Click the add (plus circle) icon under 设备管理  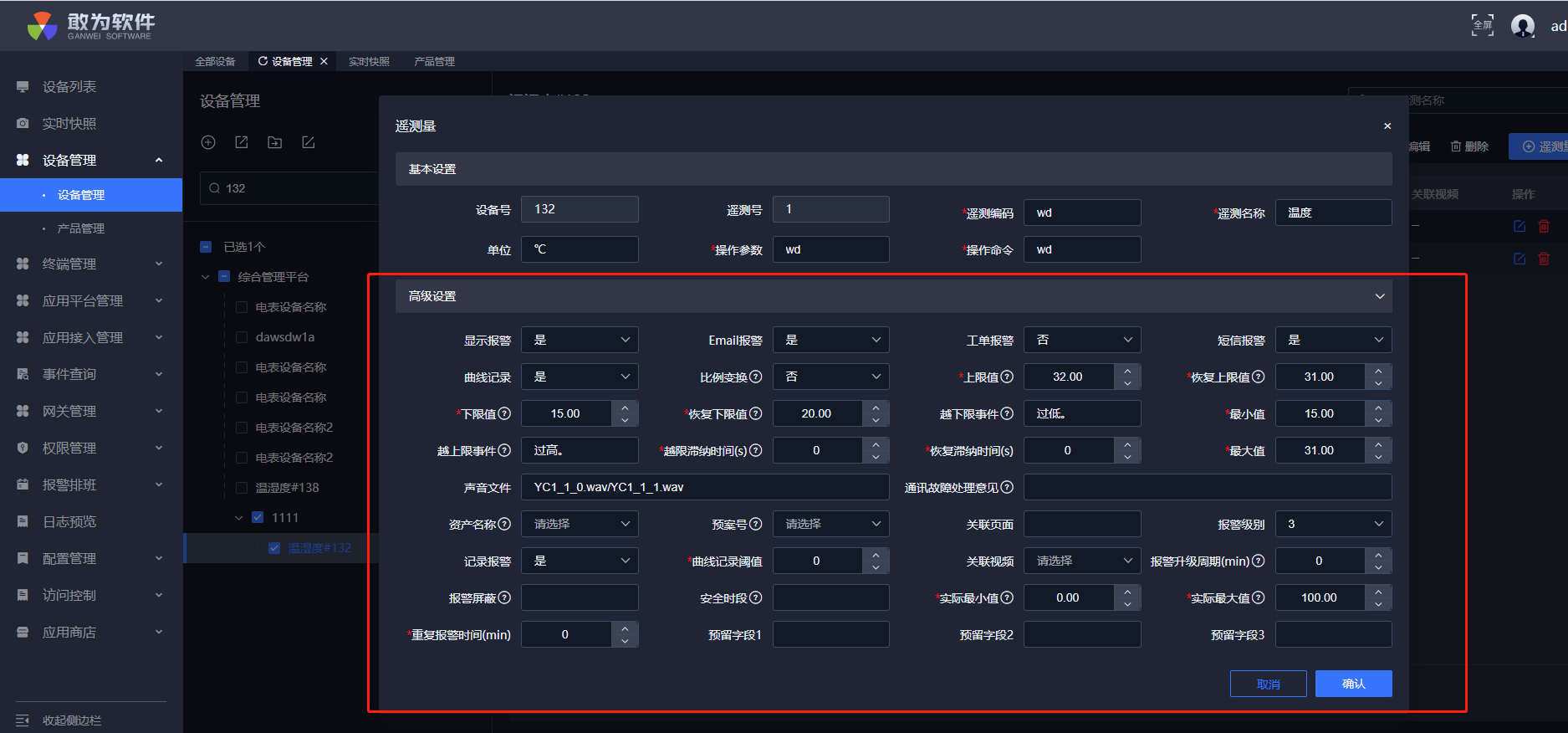coord(208,142)
